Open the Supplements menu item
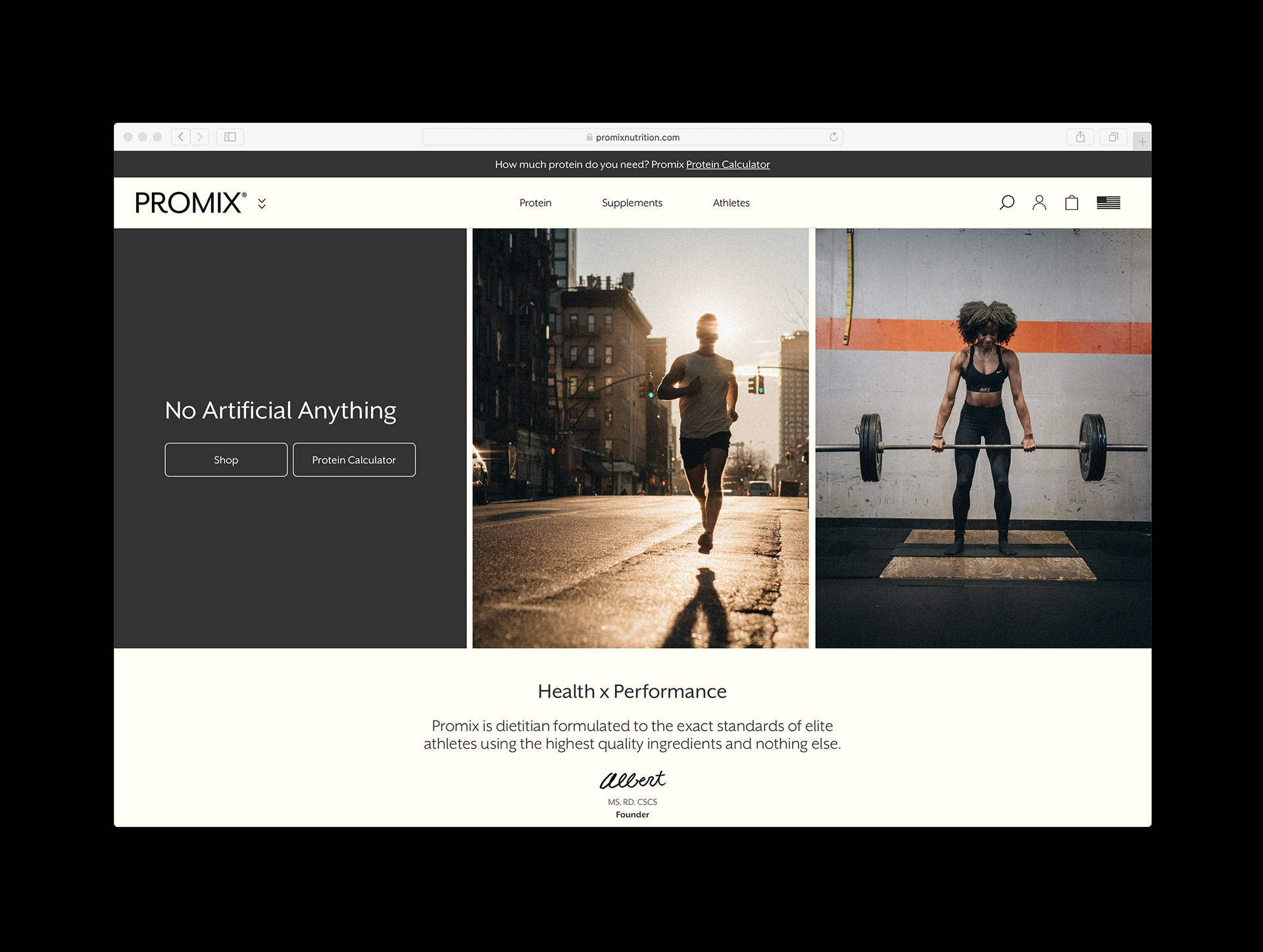This screenshot has width=1263, height=952. (632, 203)
